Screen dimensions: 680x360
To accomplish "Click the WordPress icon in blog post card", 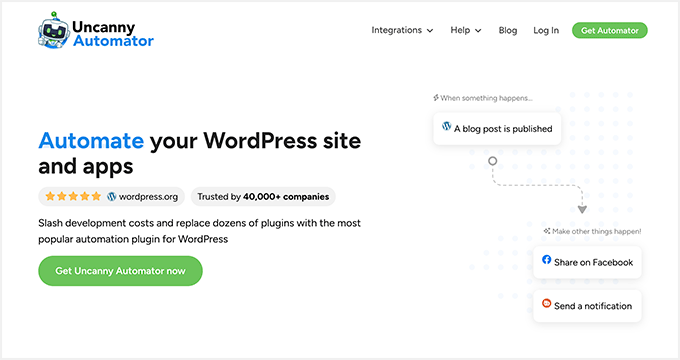I will click(x=447, y=126).
